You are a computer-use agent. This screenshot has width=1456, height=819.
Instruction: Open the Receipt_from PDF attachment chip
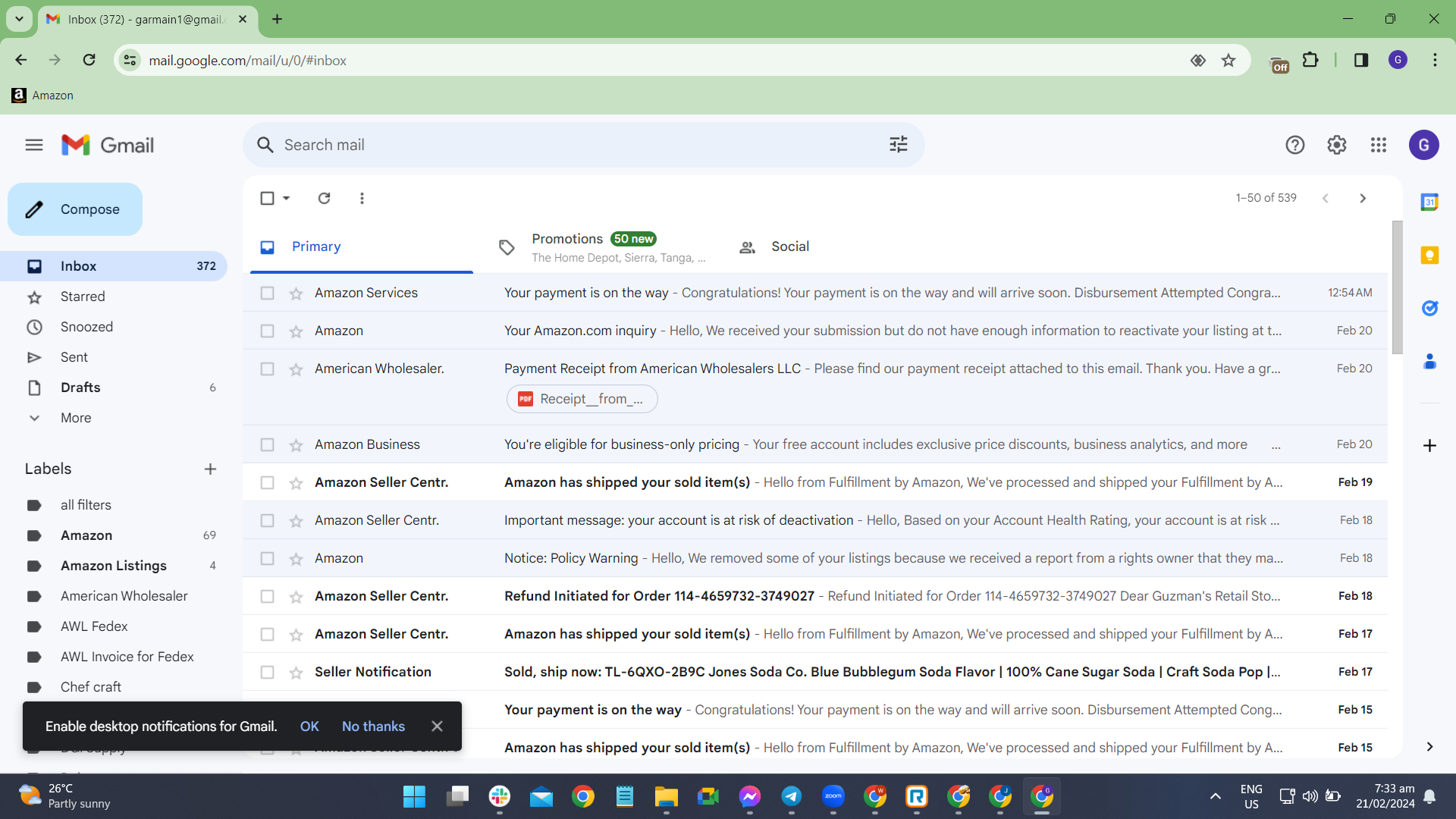[x=582, y=399]
